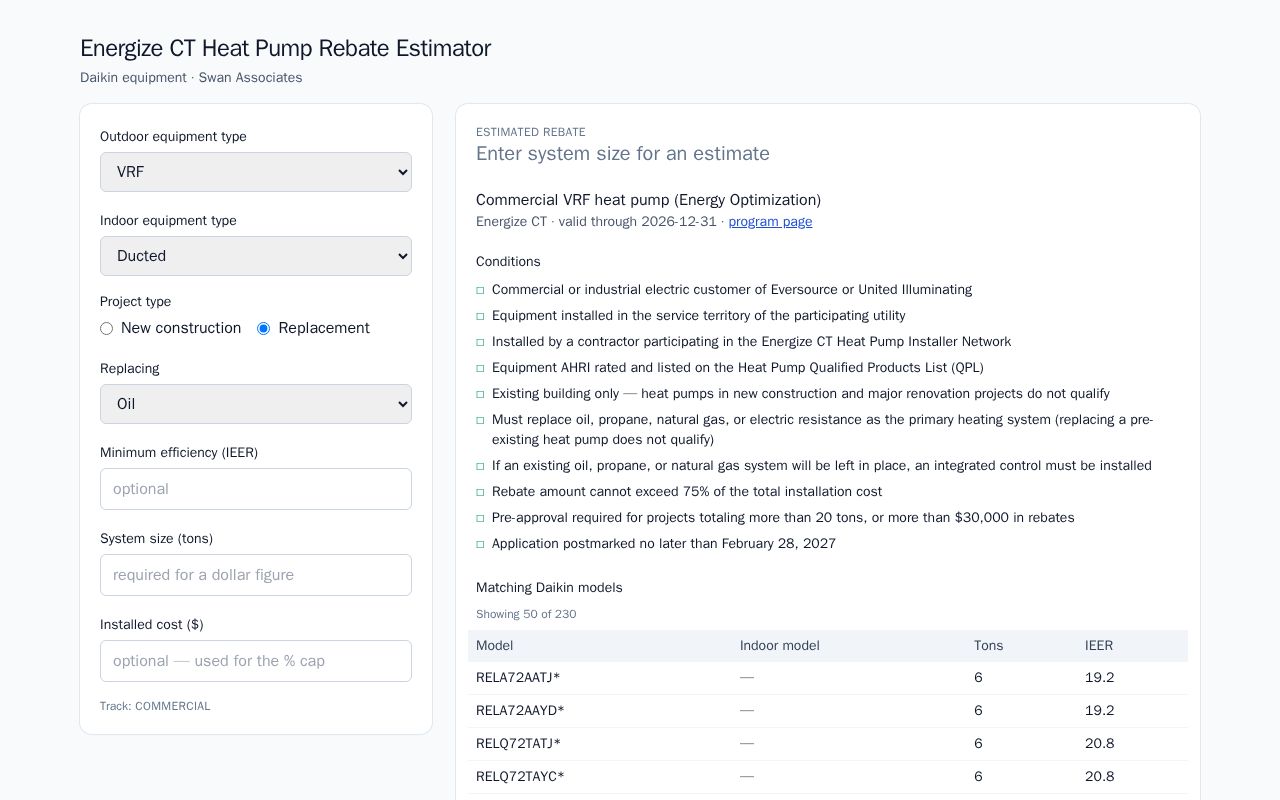Click the 'Application postmarked' condition line

[x=664, y=544]
